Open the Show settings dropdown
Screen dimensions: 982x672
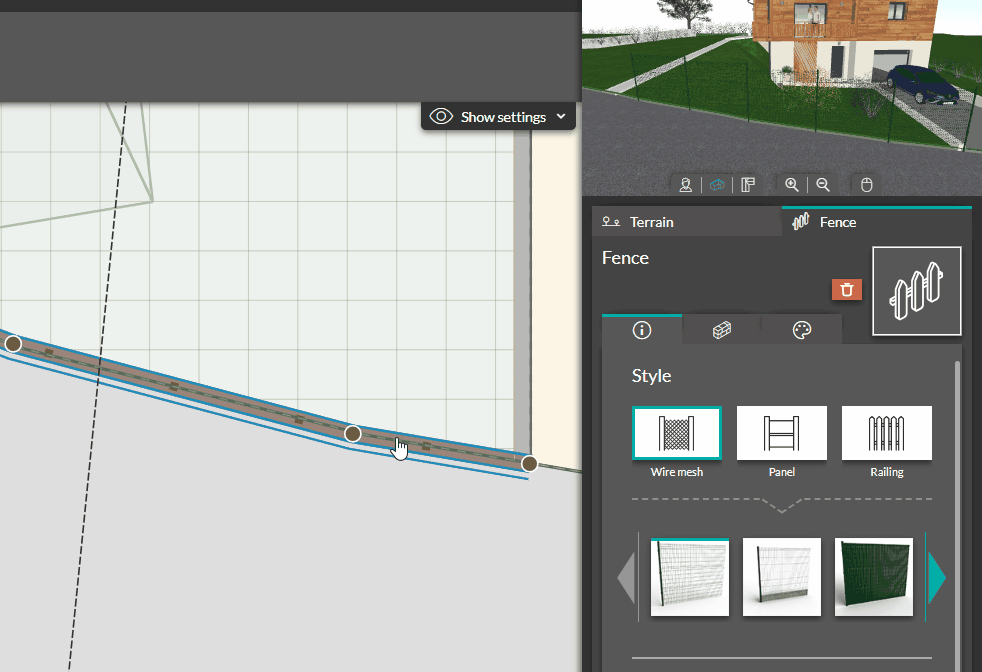(498, 116)
